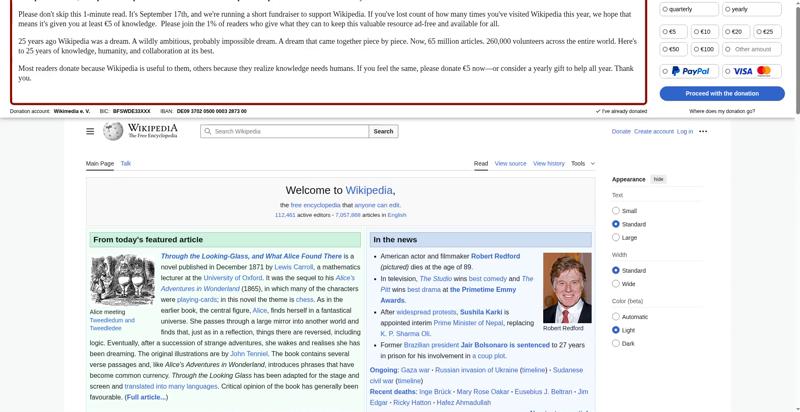
Task: Choose the €10 donation amount
Action: 705,32
